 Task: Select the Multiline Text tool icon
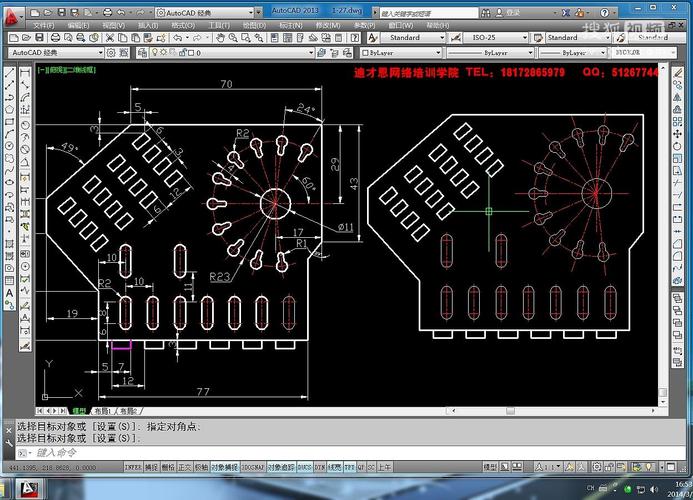(9, 293)
